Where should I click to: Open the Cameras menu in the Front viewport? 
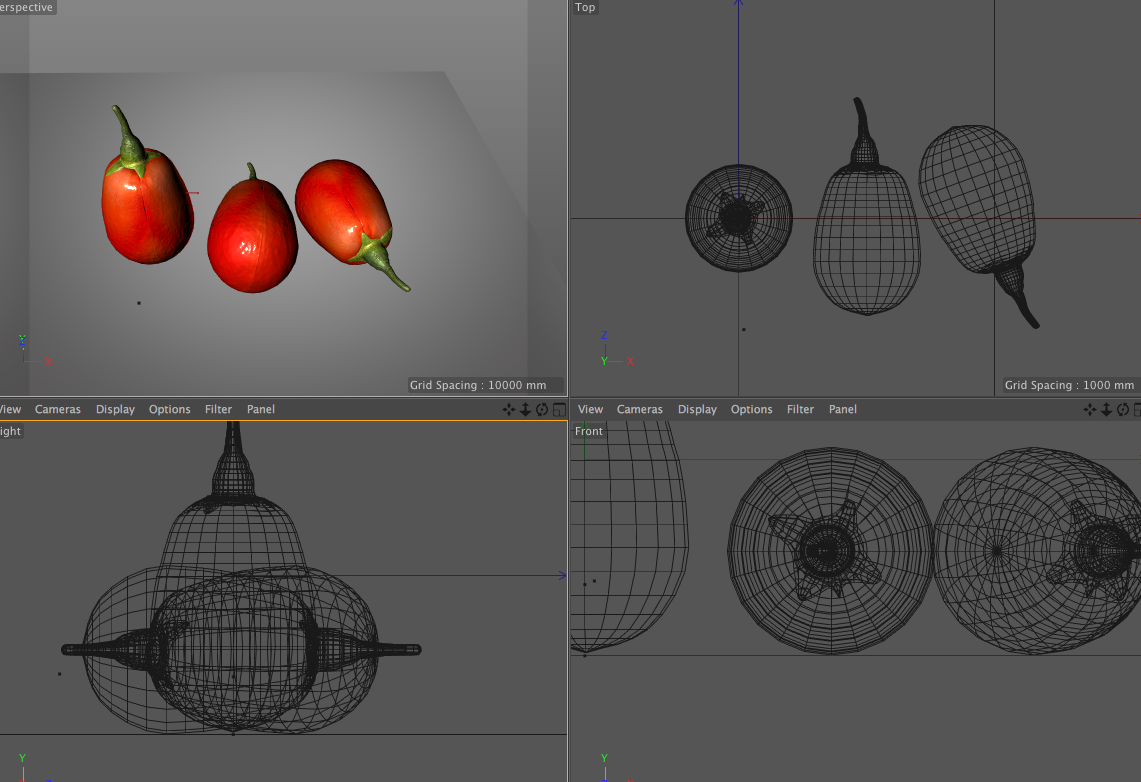tap(640, 409)
